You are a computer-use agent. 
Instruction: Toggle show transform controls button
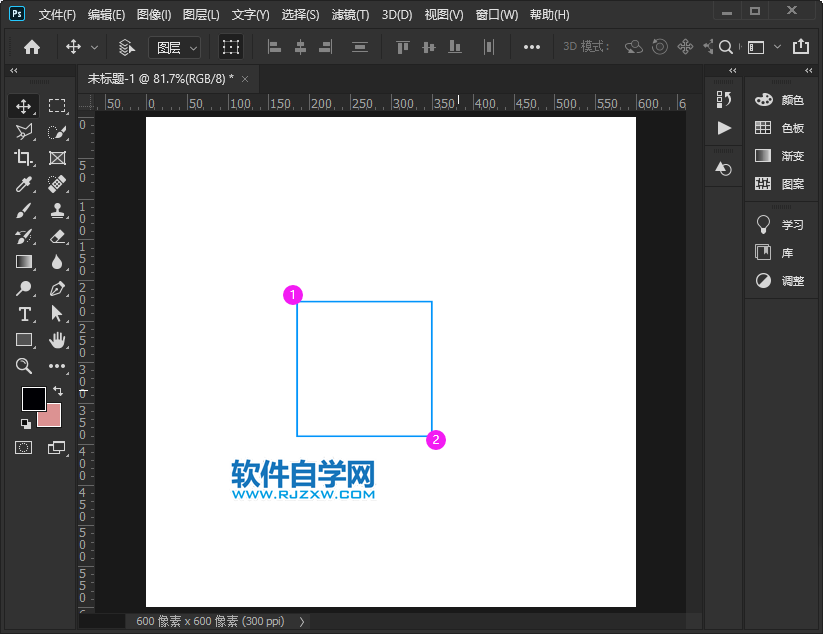point(231,47)
